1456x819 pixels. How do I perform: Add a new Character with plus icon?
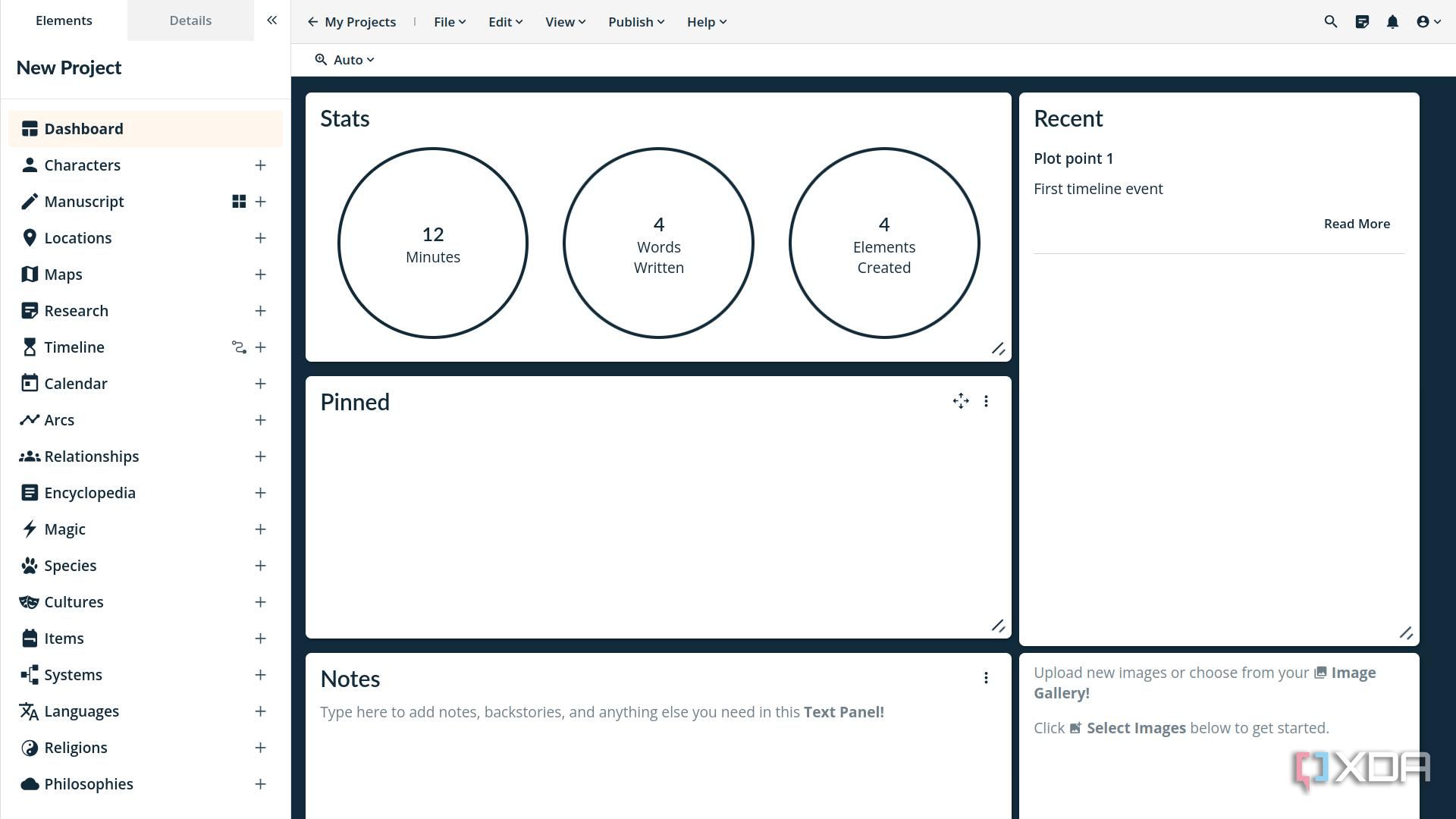[260, 165]
